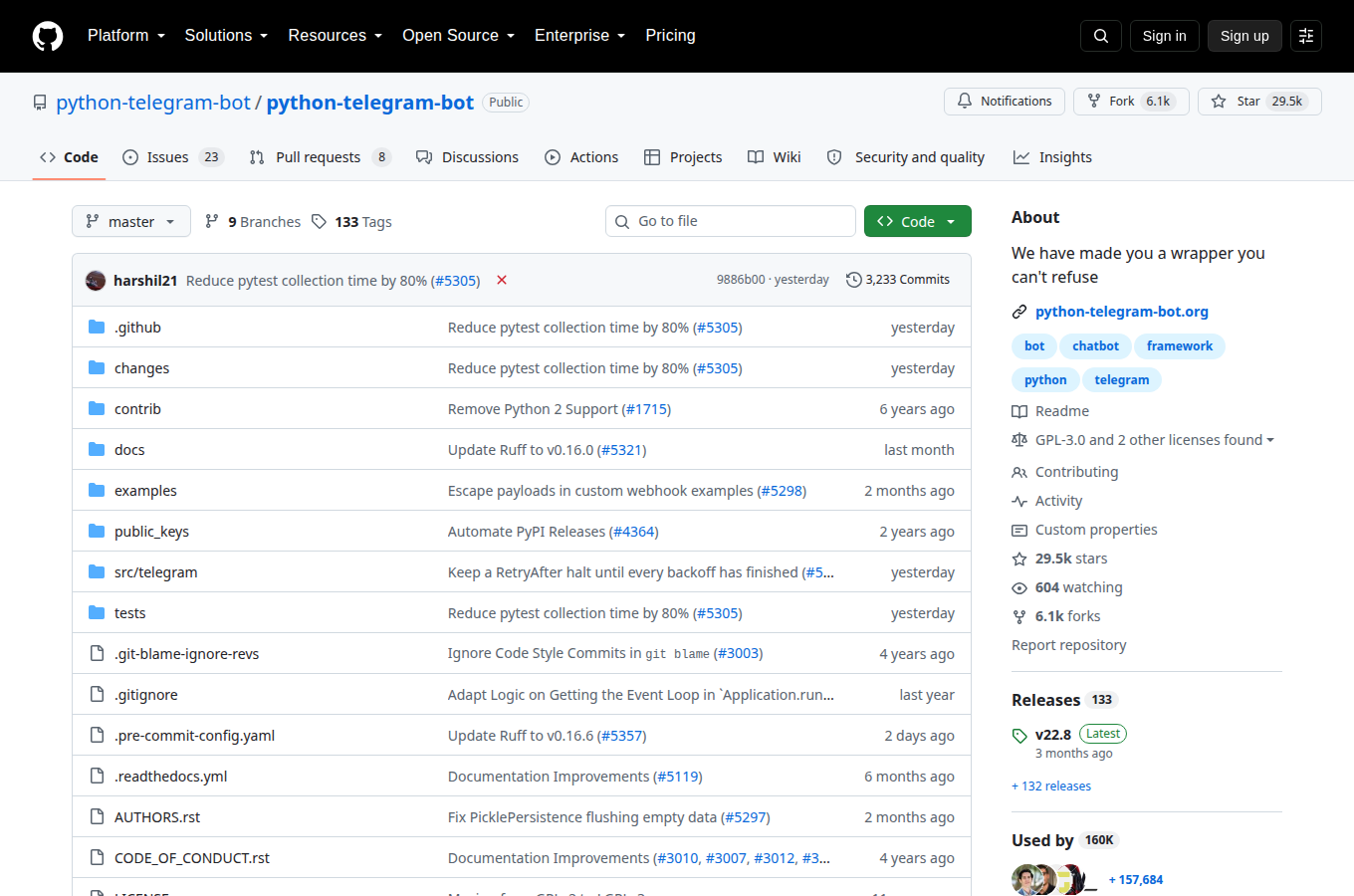
Task: Click the link icon beside python-telegram-bot.org
Action: pyautogui.click(x=1019, y=312)
